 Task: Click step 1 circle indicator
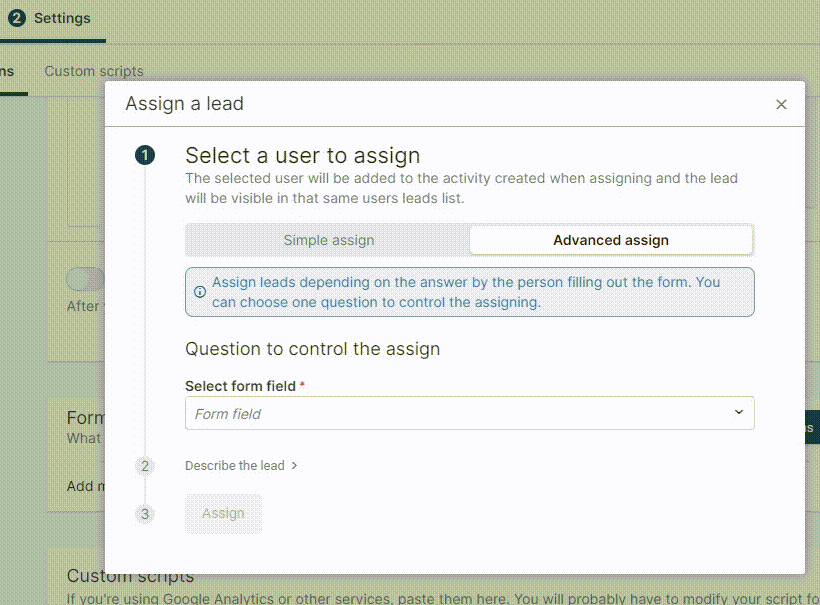[145, 155]
